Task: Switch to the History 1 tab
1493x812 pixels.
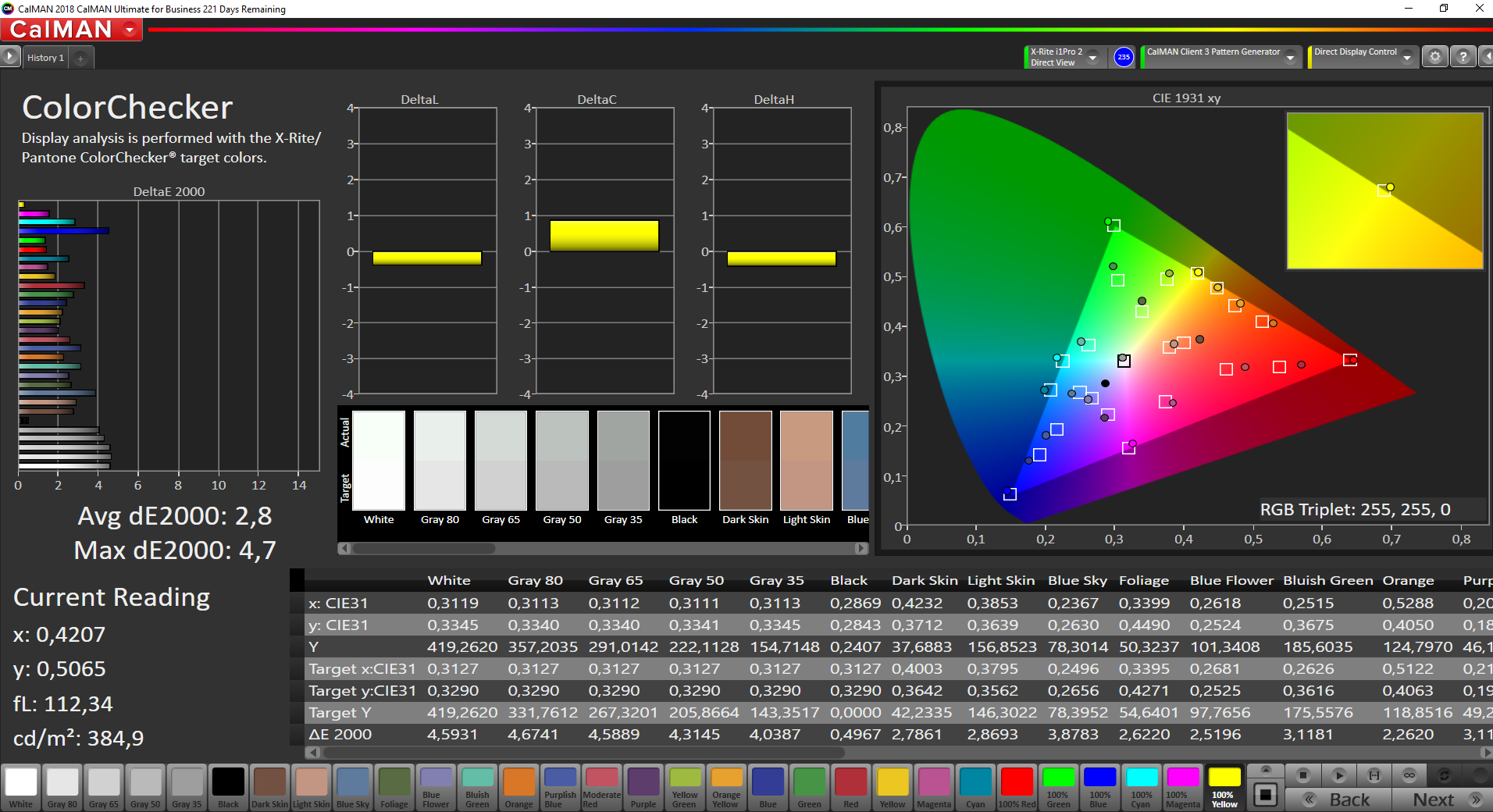Action: pyautogui.click(x=45, y=58)
